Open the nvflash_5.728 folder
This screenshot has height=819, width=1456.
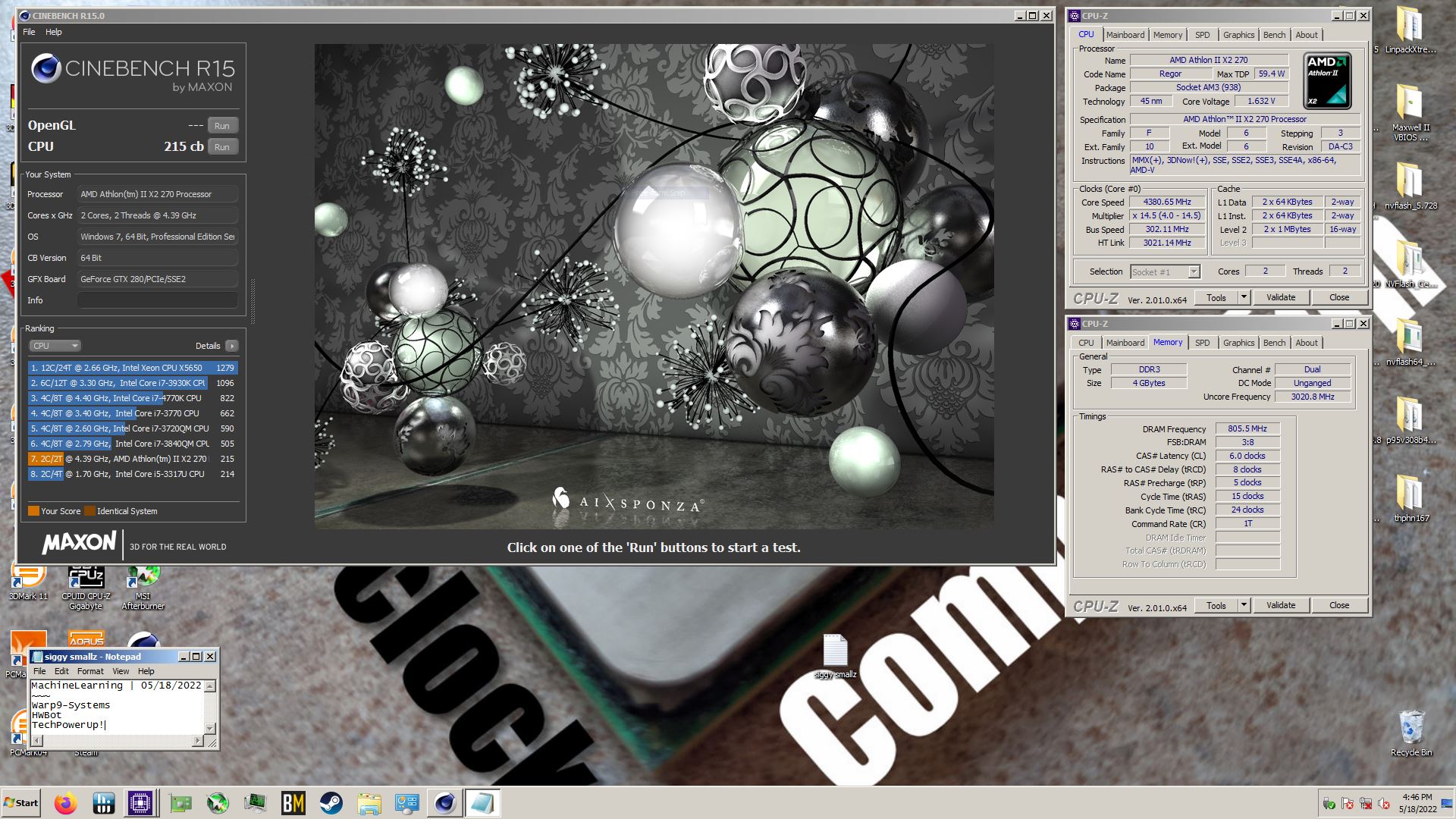tap(1409, 186)
